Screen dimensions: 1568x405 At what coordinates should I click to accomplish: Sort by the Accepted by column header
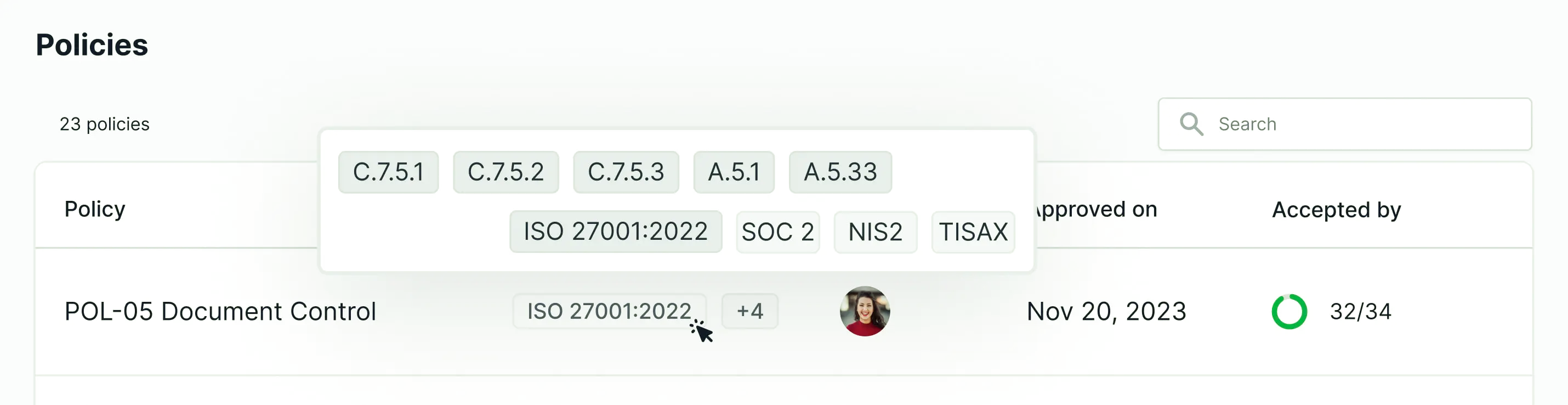(x=1336, y=210)
